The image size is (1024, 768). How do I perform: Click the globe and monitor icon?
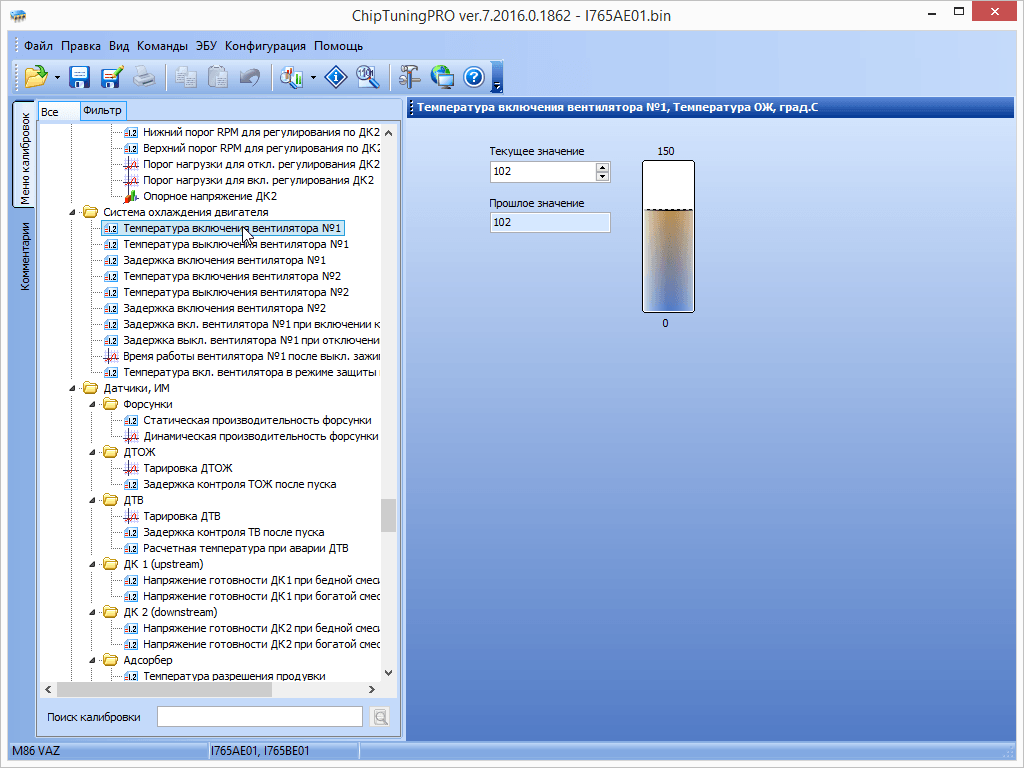(442, 76)
